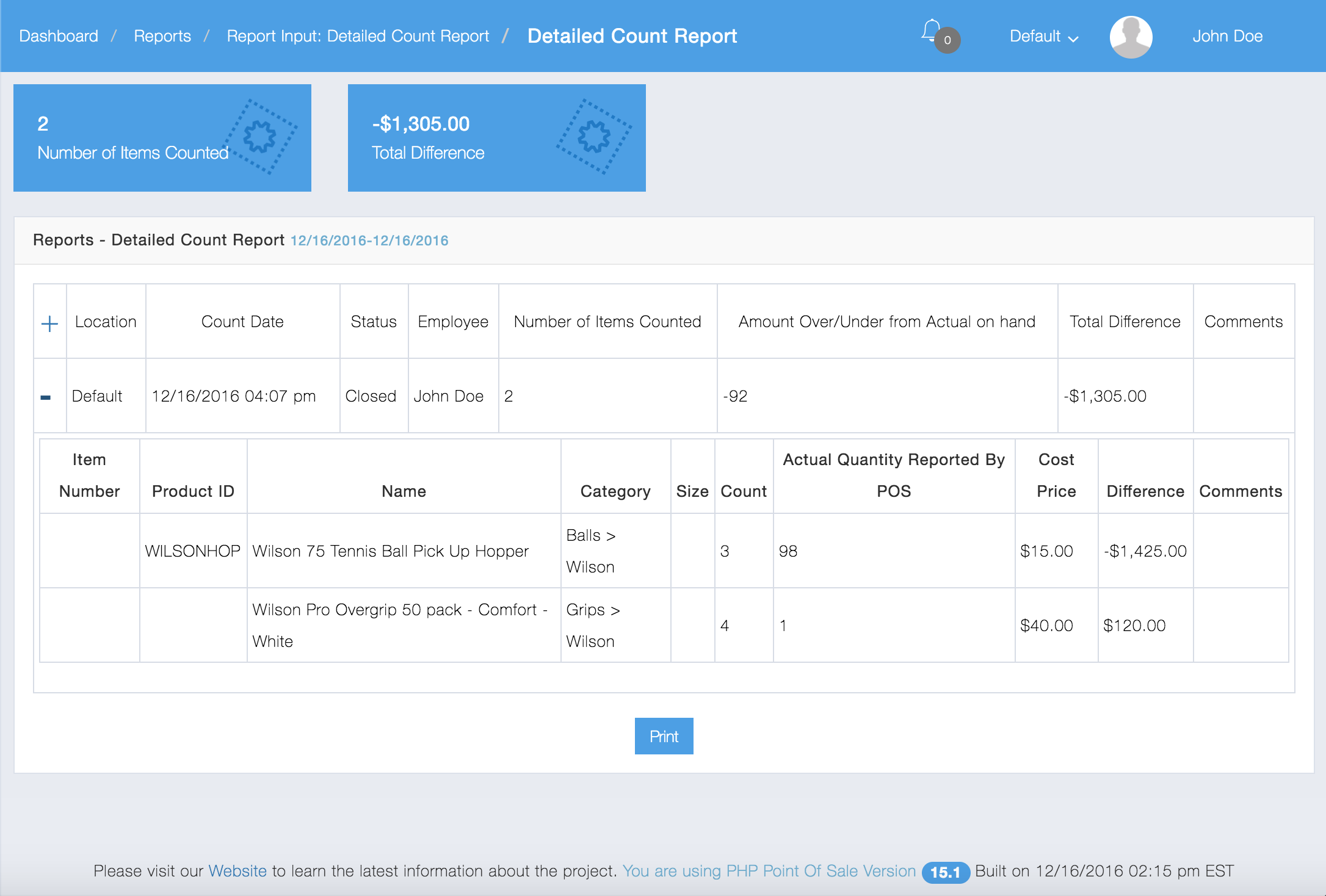Click gear icon in Items Counted card
Image resolution: width=1326 pixels, height=896 pixels.
click(x=261, y=137)
